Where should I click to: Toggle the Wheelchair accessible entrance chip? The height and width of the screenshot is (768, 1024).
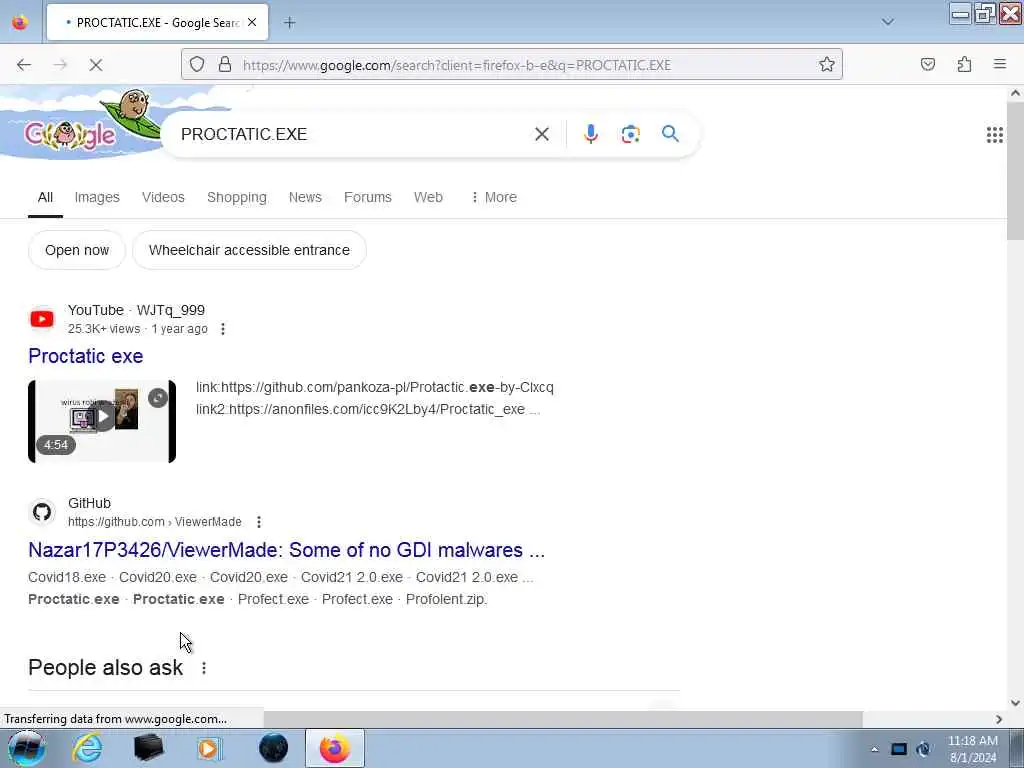point(249,250)
